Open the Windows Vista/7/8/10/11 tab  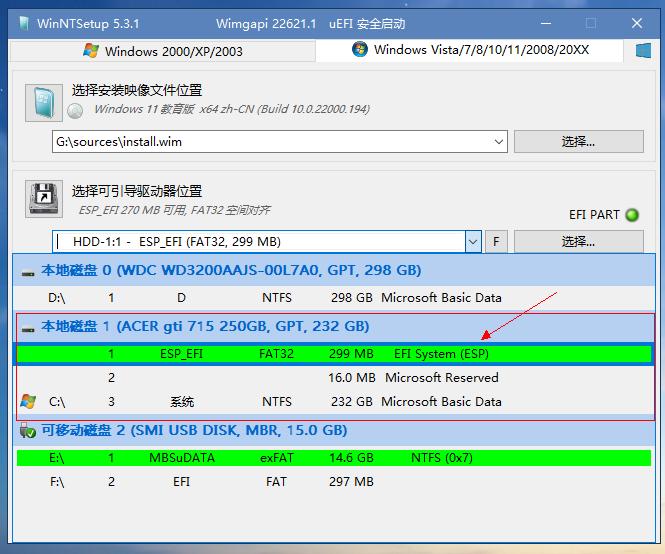point(470,51)
